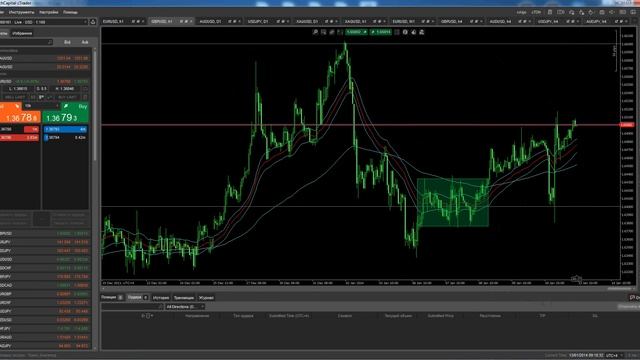Click the green sell button in chart toolbar
The image size is (640, 360).
coord(356,32)
